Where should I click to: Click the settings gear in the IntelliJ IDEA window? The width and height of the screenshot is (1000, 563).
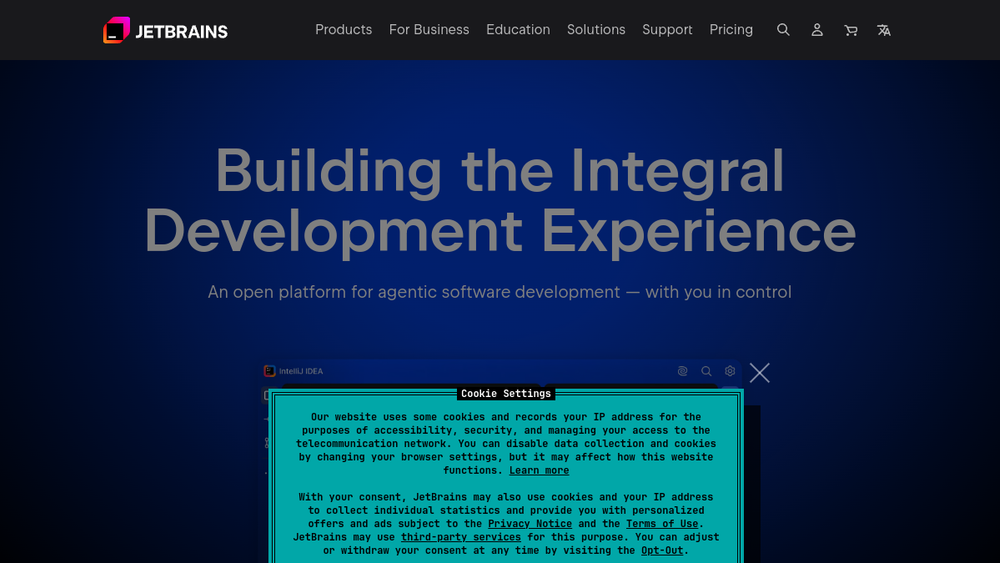[730, 371]
